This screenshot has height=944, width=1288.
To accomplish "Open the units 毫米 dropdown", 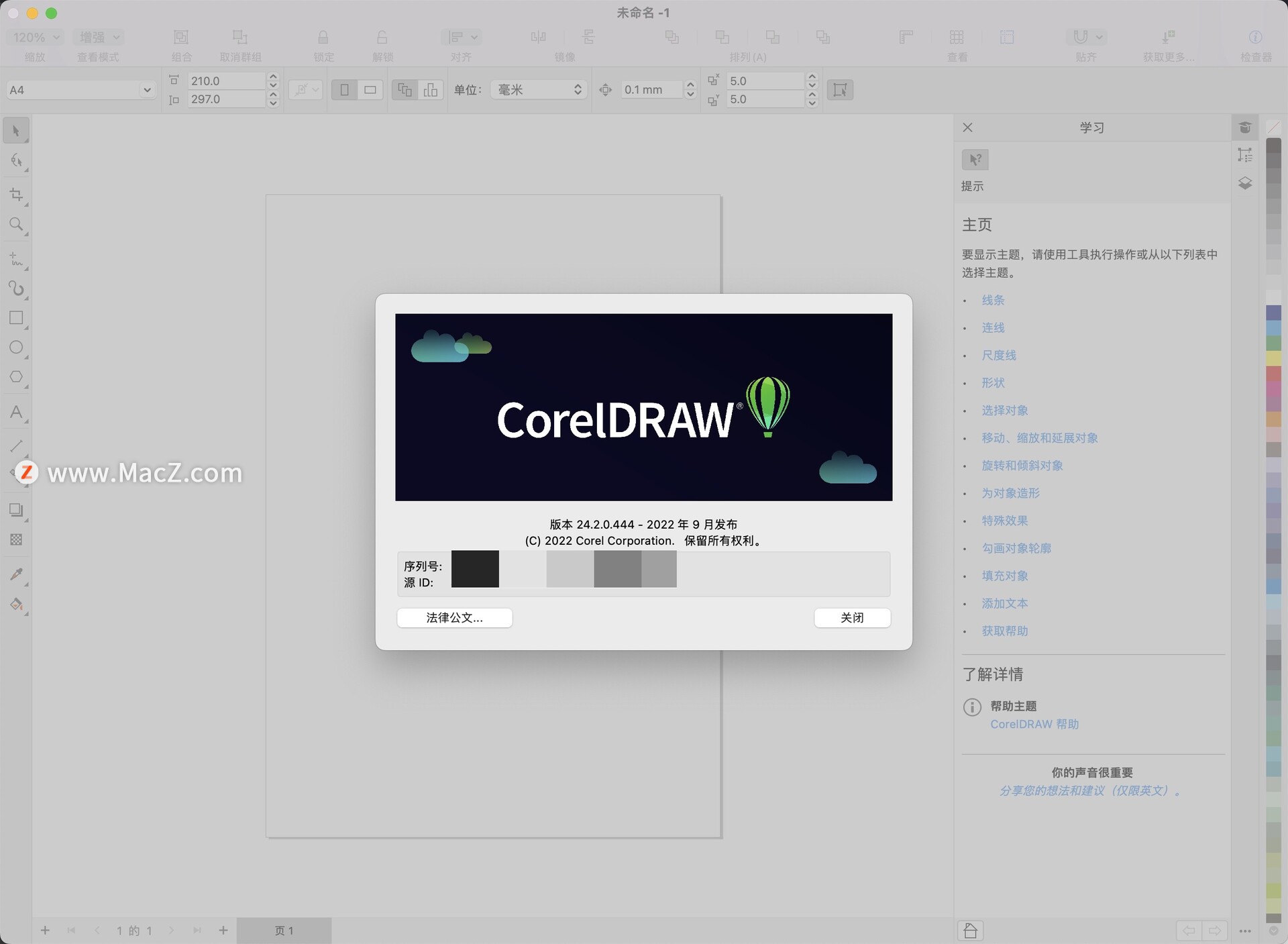I will click(x=539, y=90).
